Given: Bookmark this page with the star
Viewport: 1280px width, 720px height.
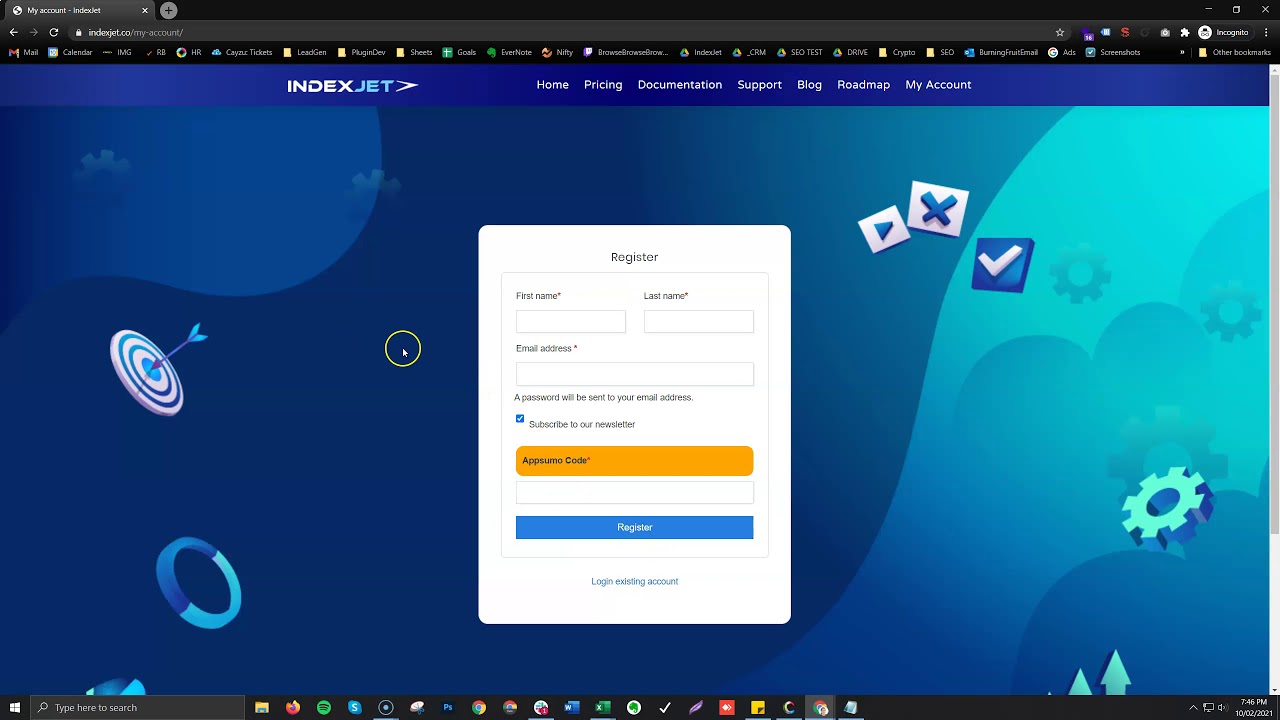Looking at the screenshot, I should click(x=1060, y=32).
